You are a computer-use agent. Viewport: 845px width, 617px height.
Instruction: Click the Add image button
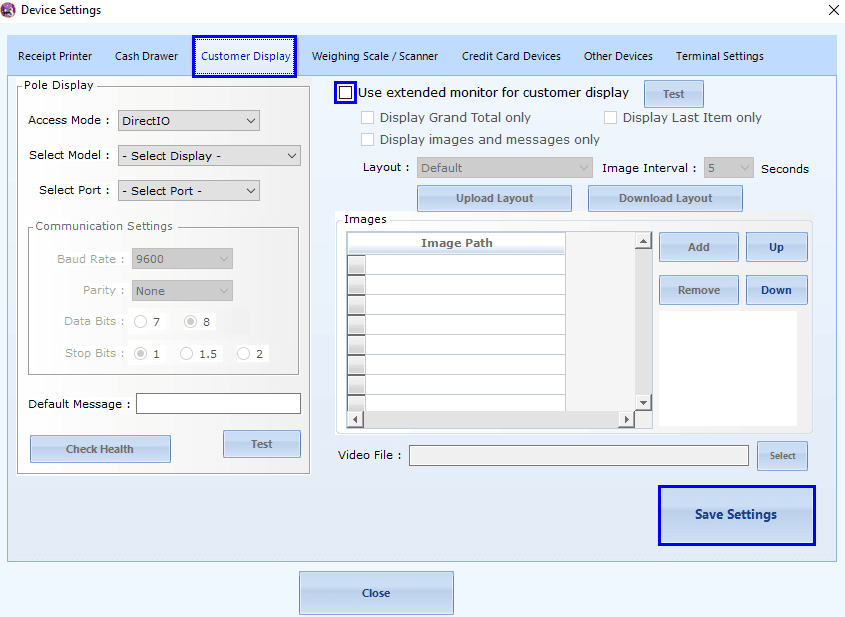[699, 247]
